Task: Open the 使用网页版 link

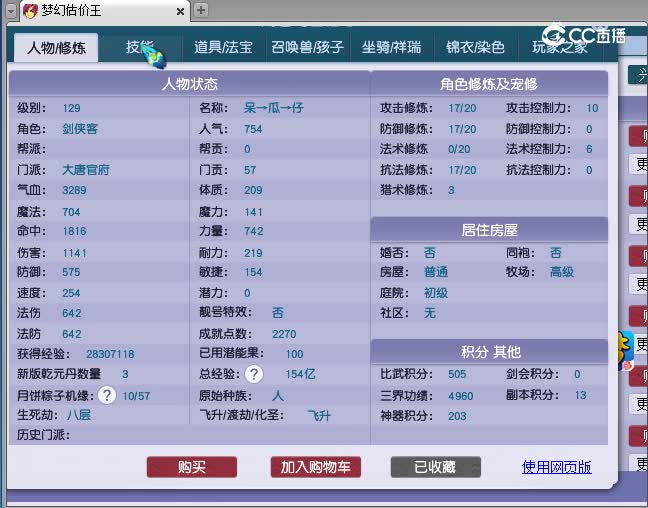Action: click(x=556, y=467)
